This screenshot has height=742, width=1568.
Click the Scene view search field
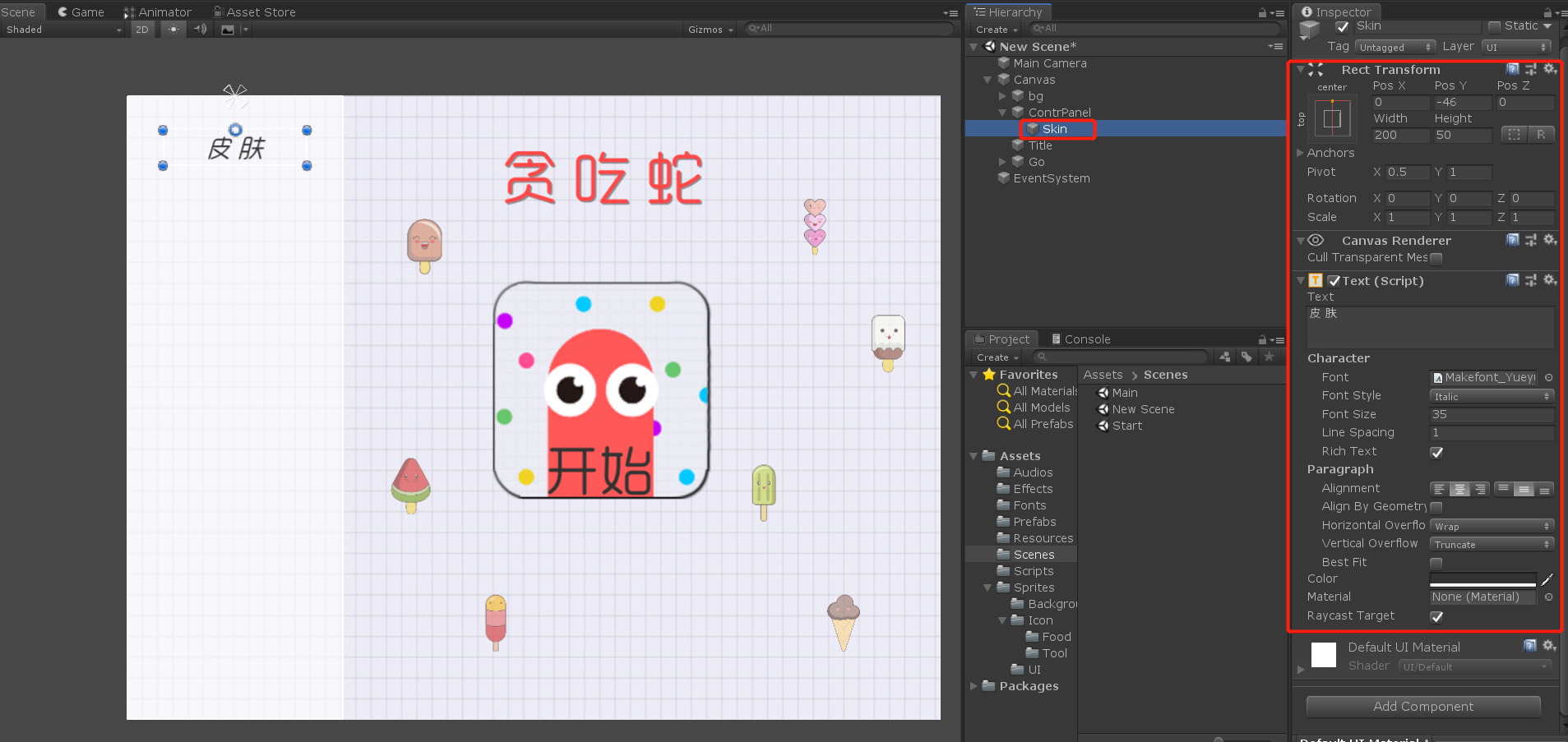pos(849,29)
